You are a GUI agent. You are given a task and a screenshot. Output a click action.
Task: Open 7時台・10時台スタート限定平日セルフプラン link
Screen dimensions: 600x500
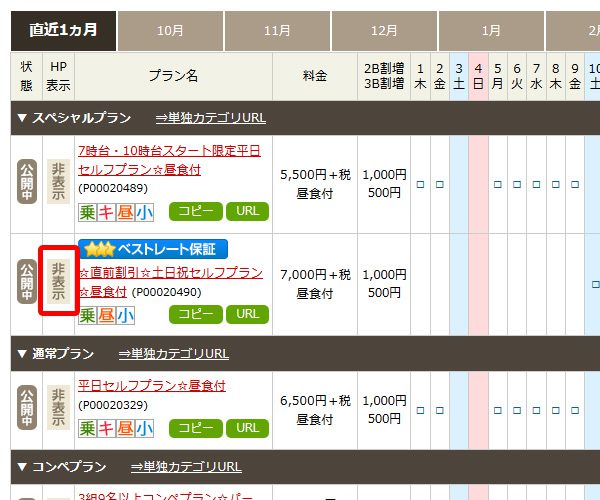click(x=169, y=160)
